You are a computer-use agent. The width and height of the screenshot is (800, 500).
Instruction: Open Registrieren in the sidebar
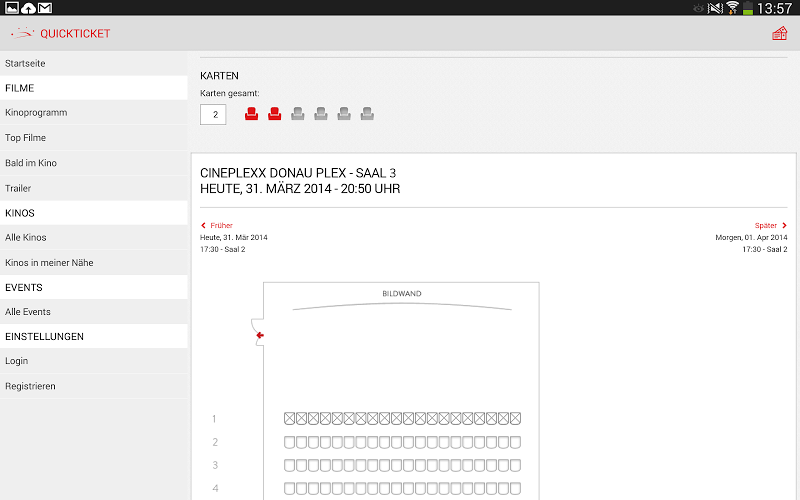click(x=94, y=386)
